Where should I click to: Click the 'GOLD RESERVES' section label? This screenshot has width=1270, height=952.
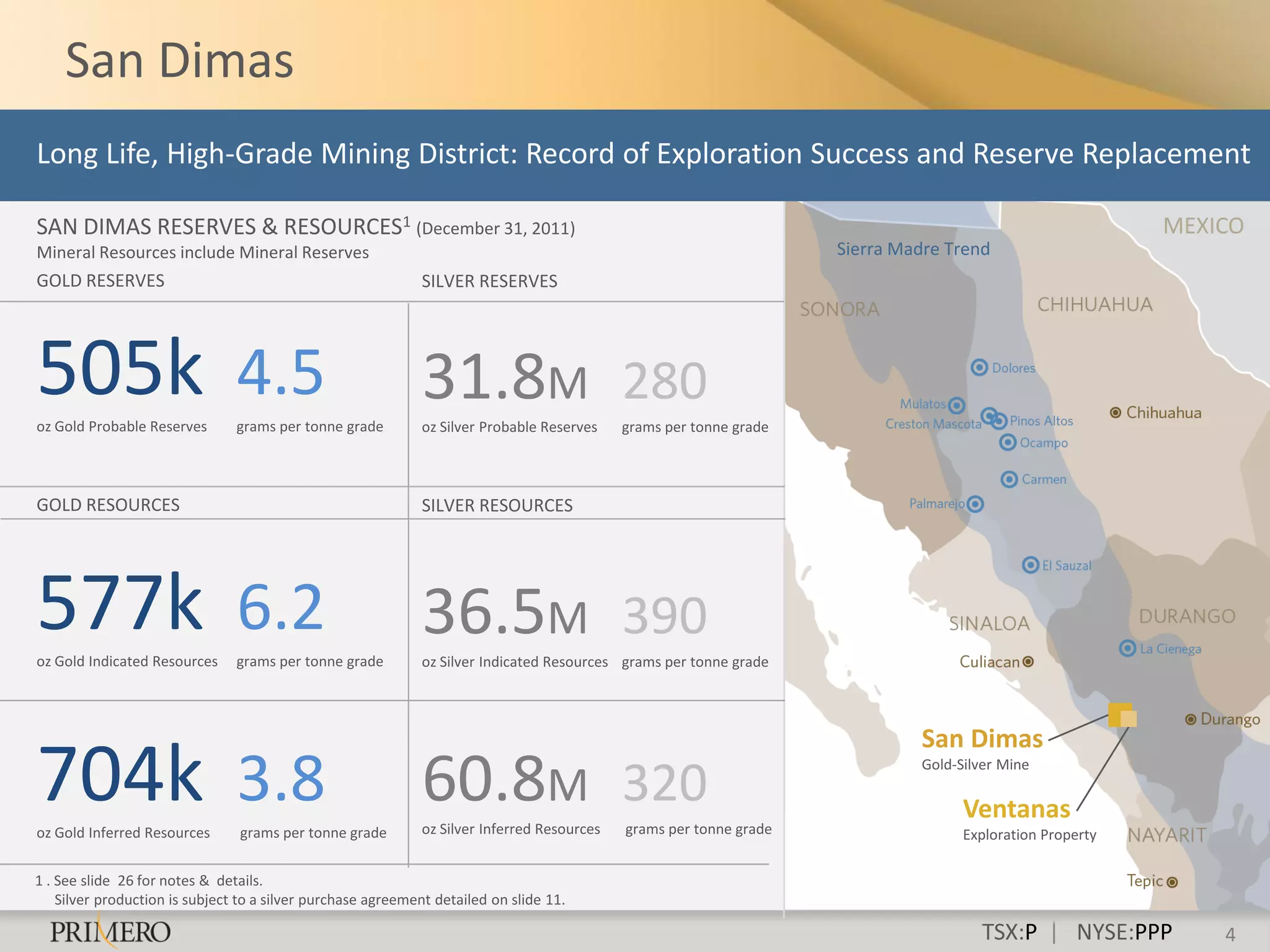pyautogui.click(x=100, y=281)
